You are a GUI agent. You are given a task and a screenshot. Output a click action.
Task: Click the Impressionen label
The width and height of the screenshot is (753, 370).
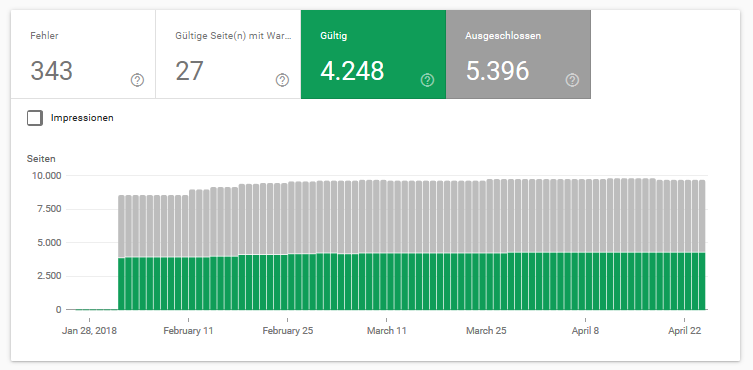(82, 118)
